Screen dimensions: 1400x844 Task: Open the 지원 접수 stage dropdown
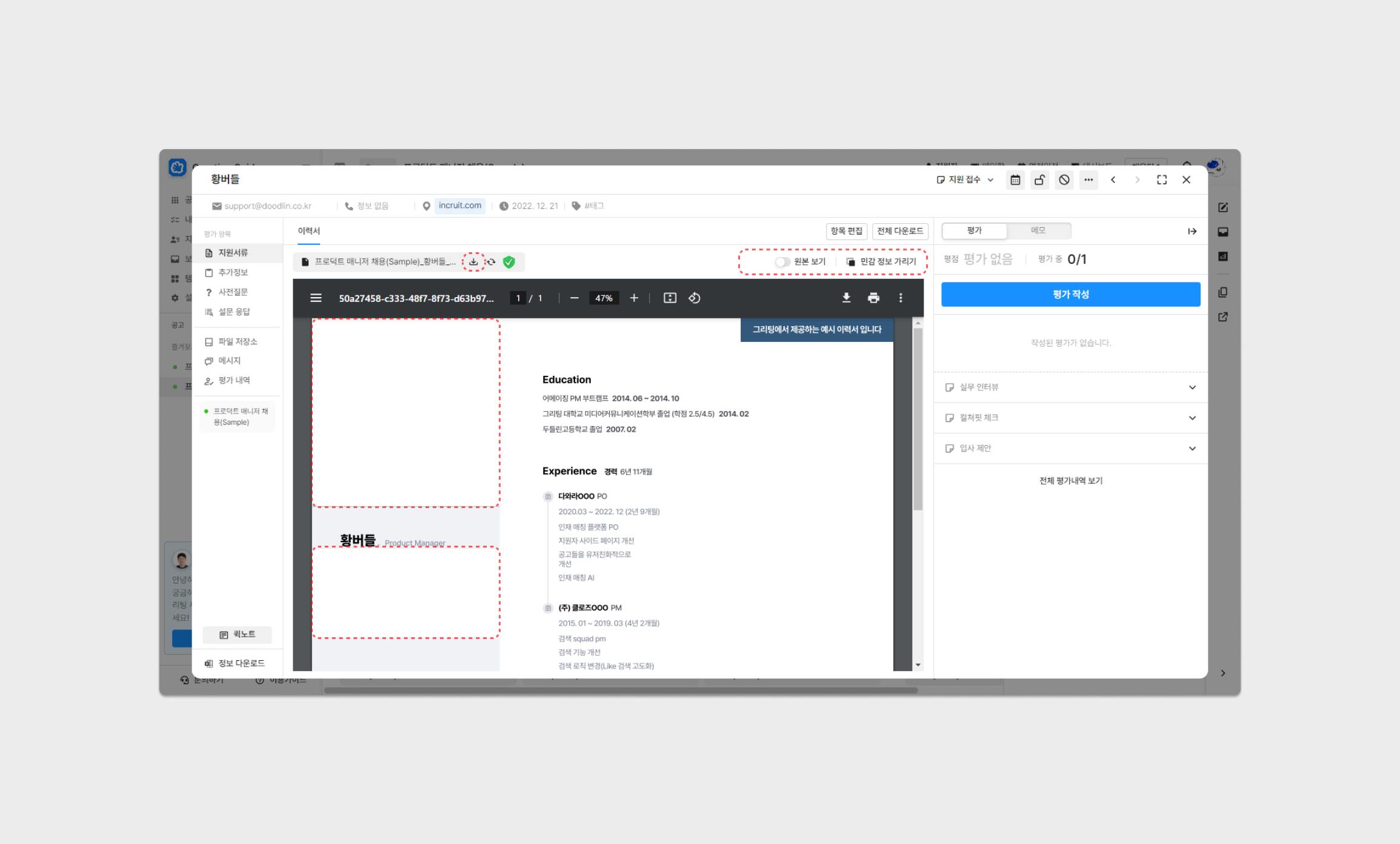click(965, 180)
